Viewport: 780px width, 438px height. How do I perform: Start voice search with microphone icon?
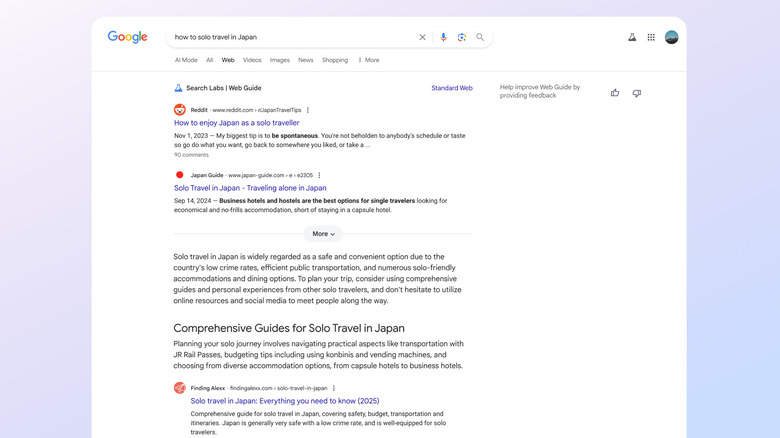coord(443,37)
